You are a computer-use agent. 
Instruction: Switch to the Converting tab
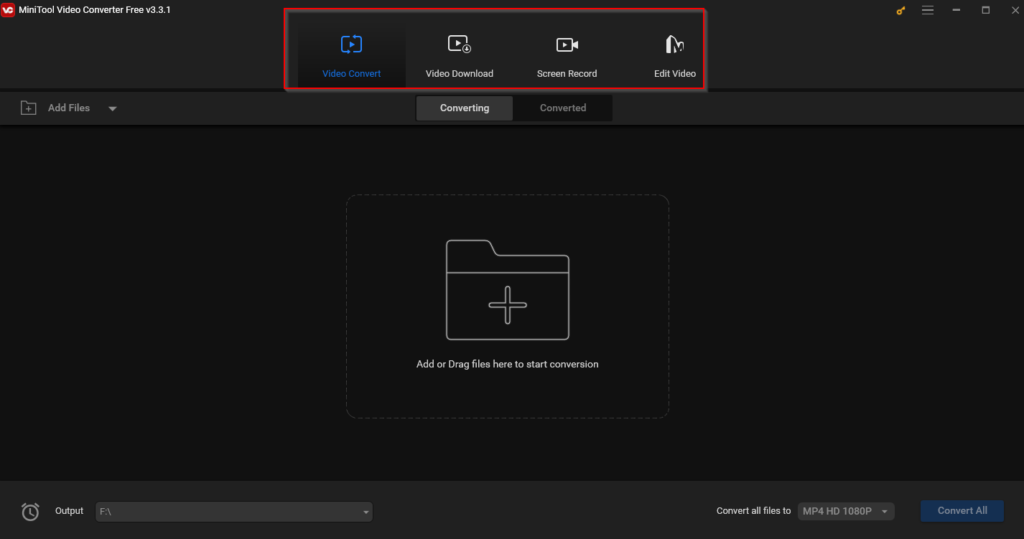(464, 108)
